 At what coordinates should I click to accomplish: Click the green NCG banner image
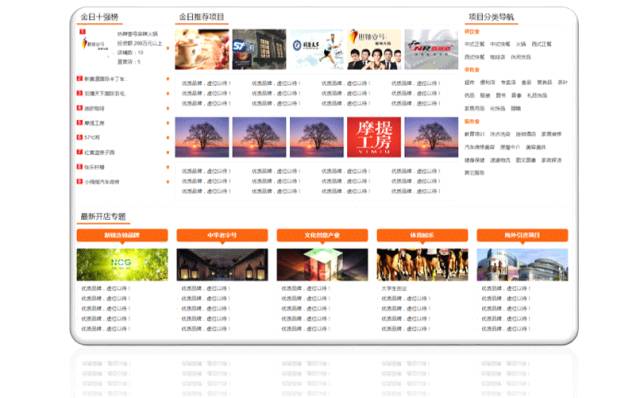122,265
